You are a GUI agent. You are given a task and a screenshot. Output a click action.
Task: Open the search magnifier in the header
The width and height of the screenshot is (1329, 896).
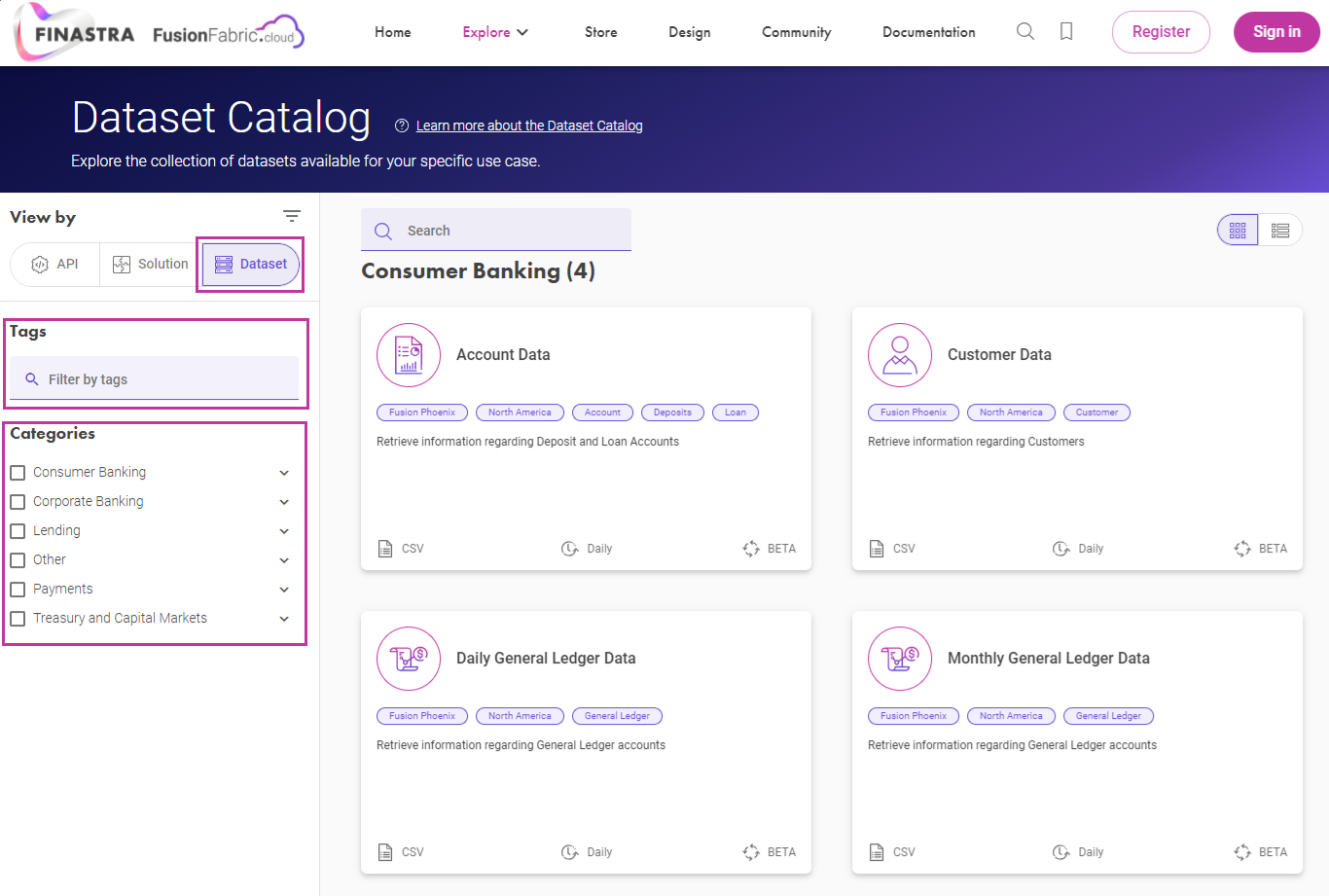tap(1025, 32)
